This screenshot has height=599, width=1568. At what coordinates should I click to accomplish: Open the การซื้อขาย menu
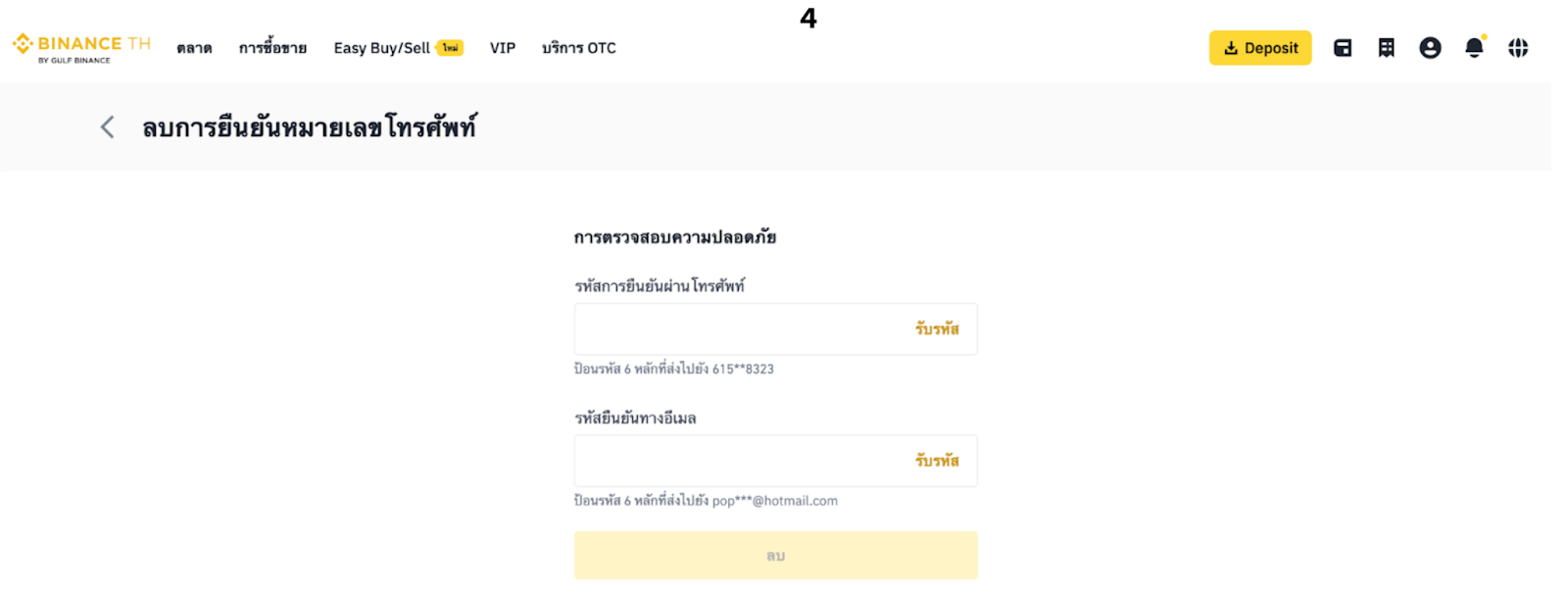pyautogui.click(x=272, y=48)
